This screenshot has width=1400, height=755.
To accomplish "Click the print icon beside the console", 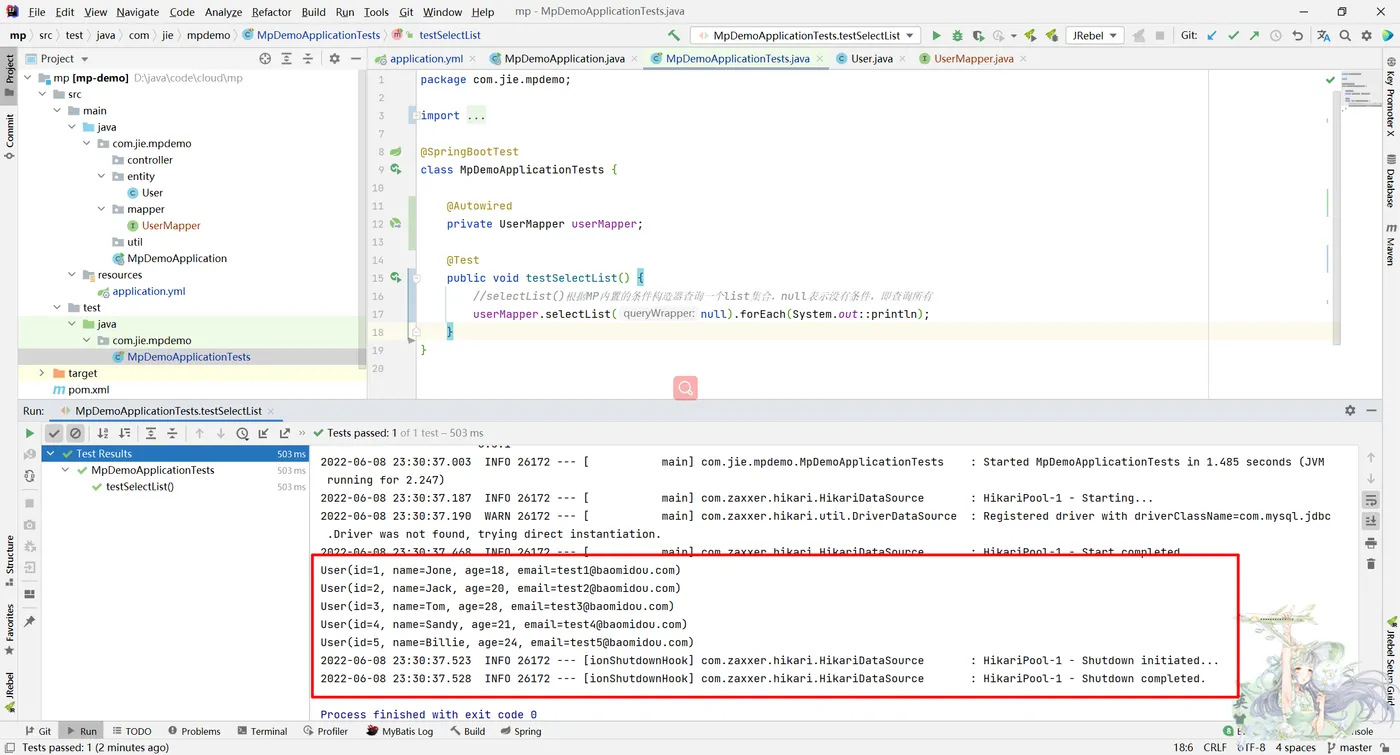I will 1371,543.
